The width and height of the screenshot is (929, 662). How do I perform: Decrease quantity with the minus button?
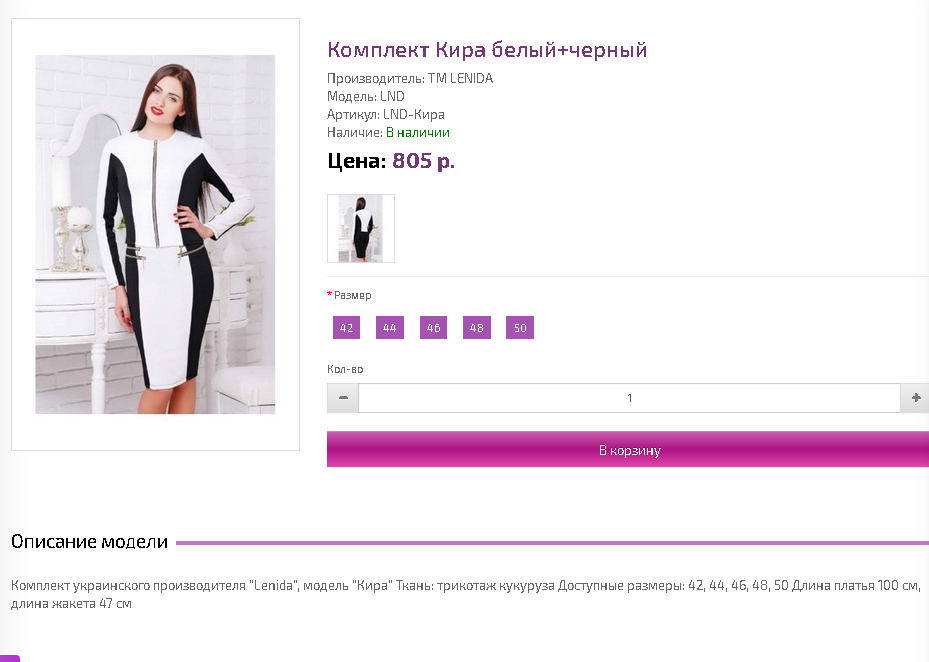343,398
